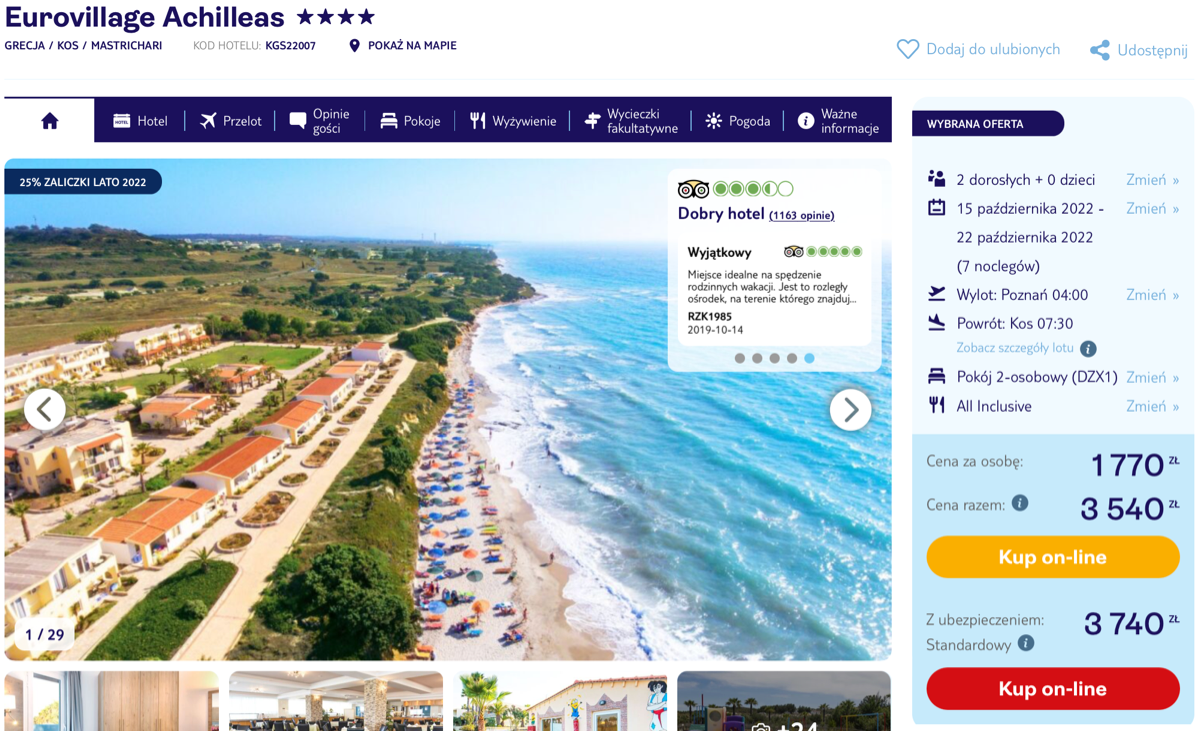Viewport: 1200px width, 731px height.
Task: Click the cutlery icon beside All Inclusive
Action: [x=936, y=405]
